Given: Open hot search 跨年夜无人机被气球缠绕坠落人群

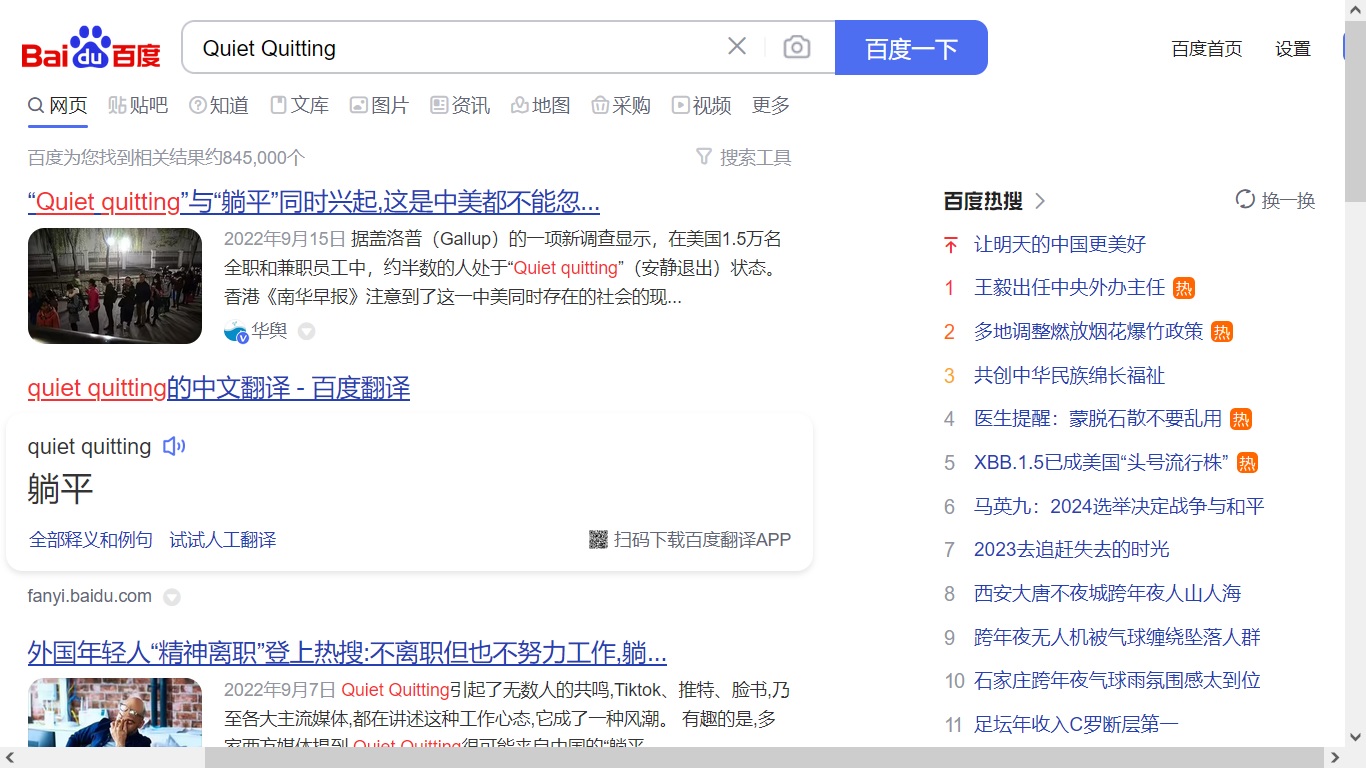Looking at the screenshot, I should point(1118,637).
